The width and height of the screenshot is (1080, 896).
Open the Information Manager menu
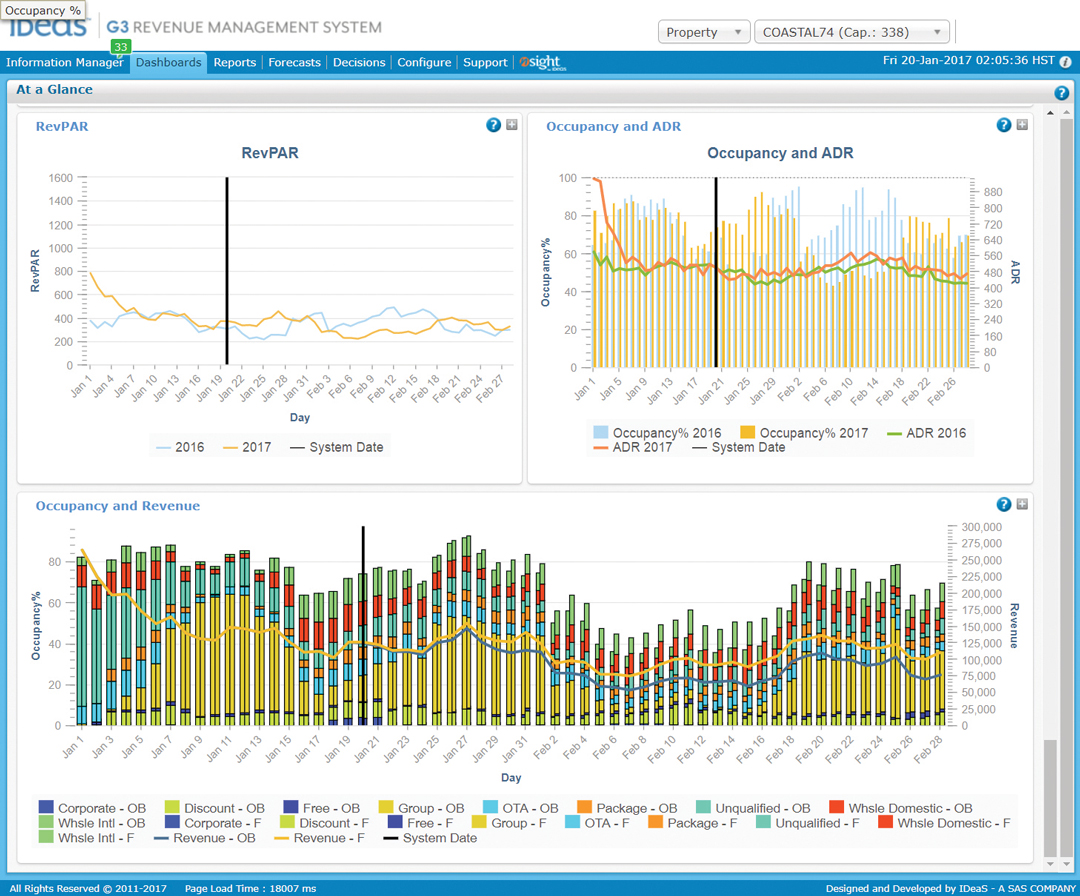pyautogui.click(x=65, y=62)
